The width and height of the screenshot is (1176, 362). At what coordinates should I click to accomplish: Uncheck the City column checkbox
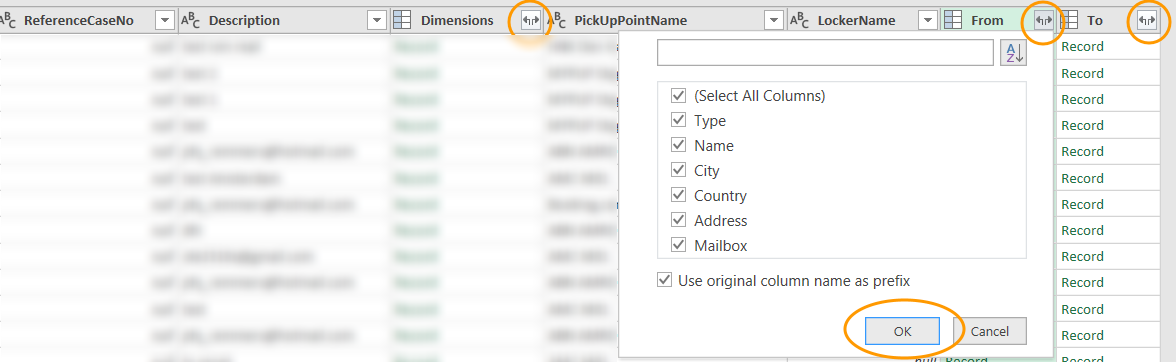click(679, 170)
